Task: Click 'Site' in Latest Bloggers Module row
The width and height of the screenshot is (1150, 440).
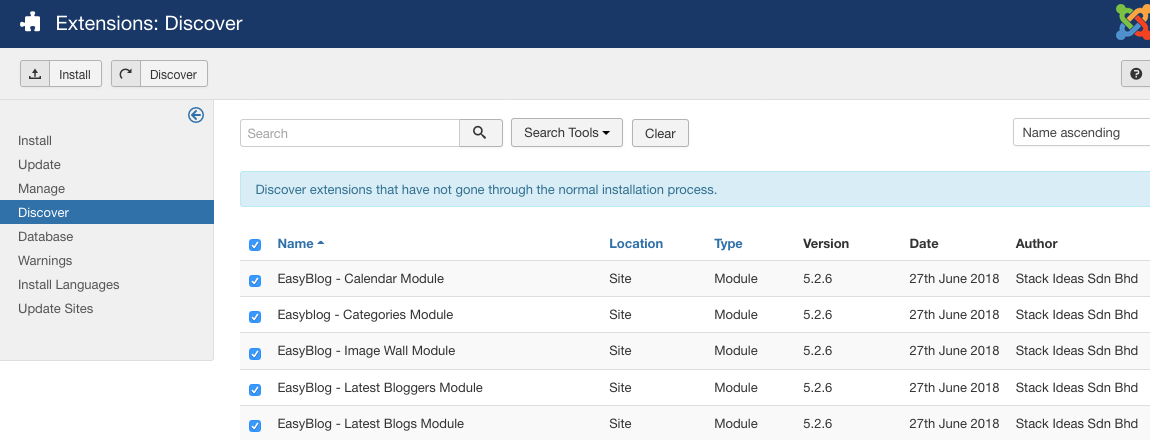Action: [620, 387]
